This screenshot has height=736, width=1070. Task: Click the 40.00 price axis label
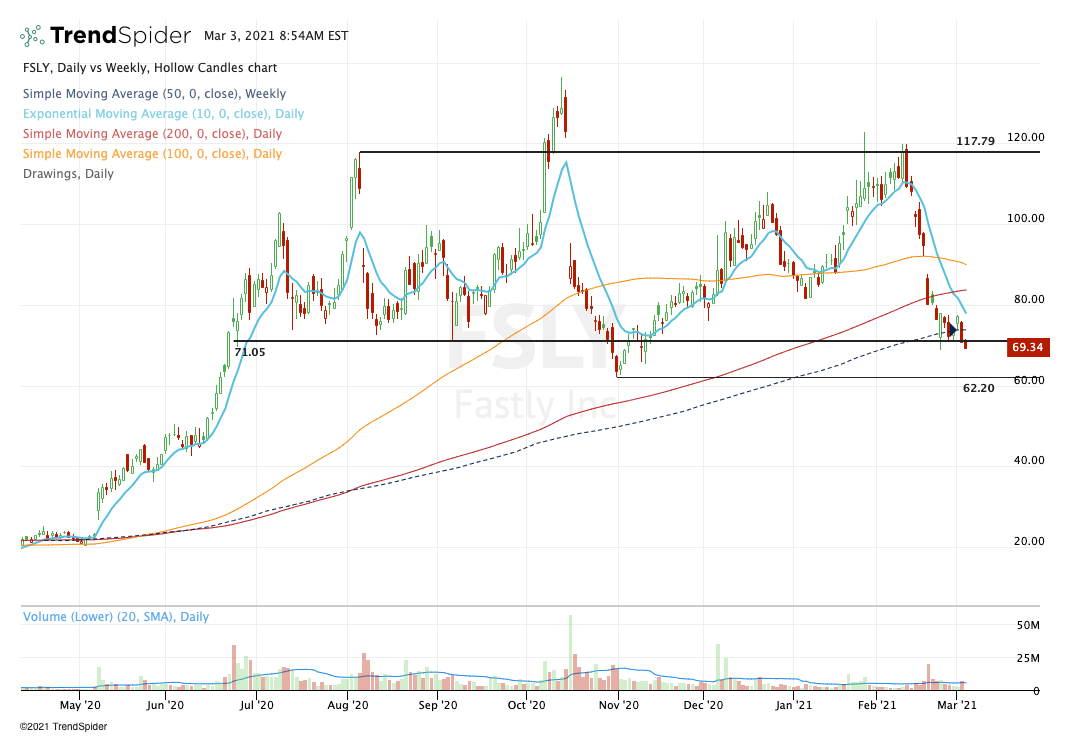point(1029,460)
